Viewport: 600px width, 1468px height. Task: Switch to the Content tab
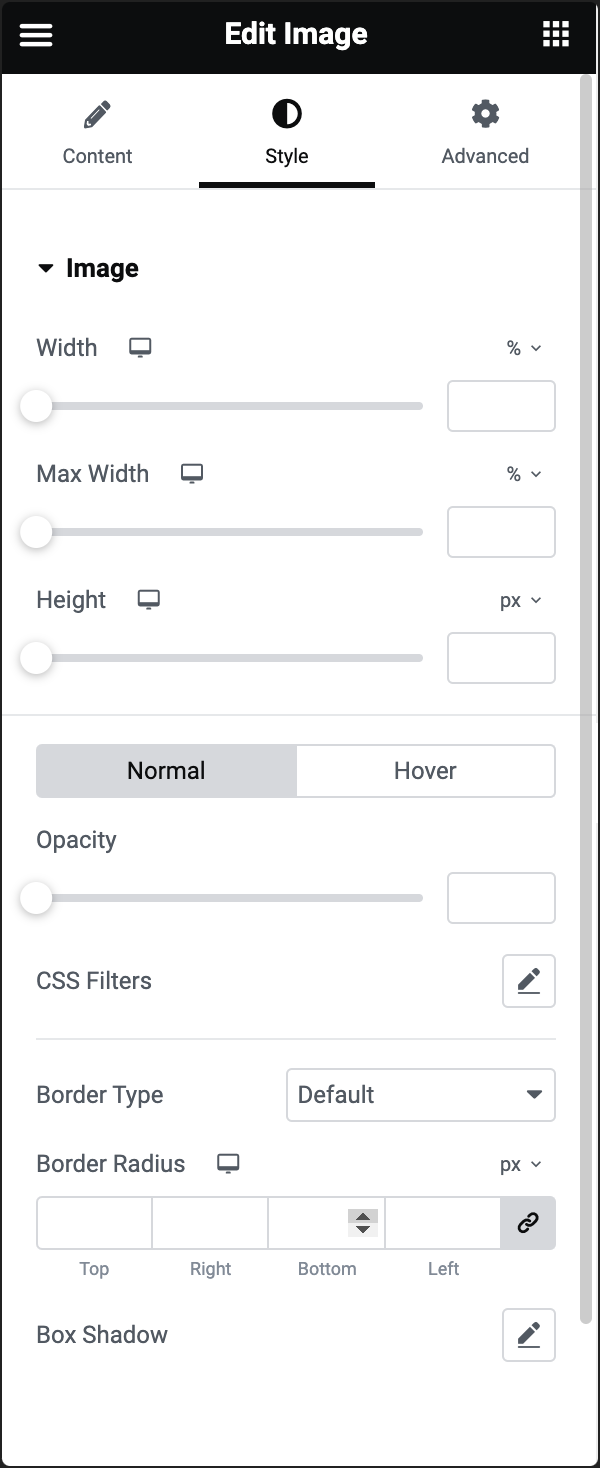97,134
